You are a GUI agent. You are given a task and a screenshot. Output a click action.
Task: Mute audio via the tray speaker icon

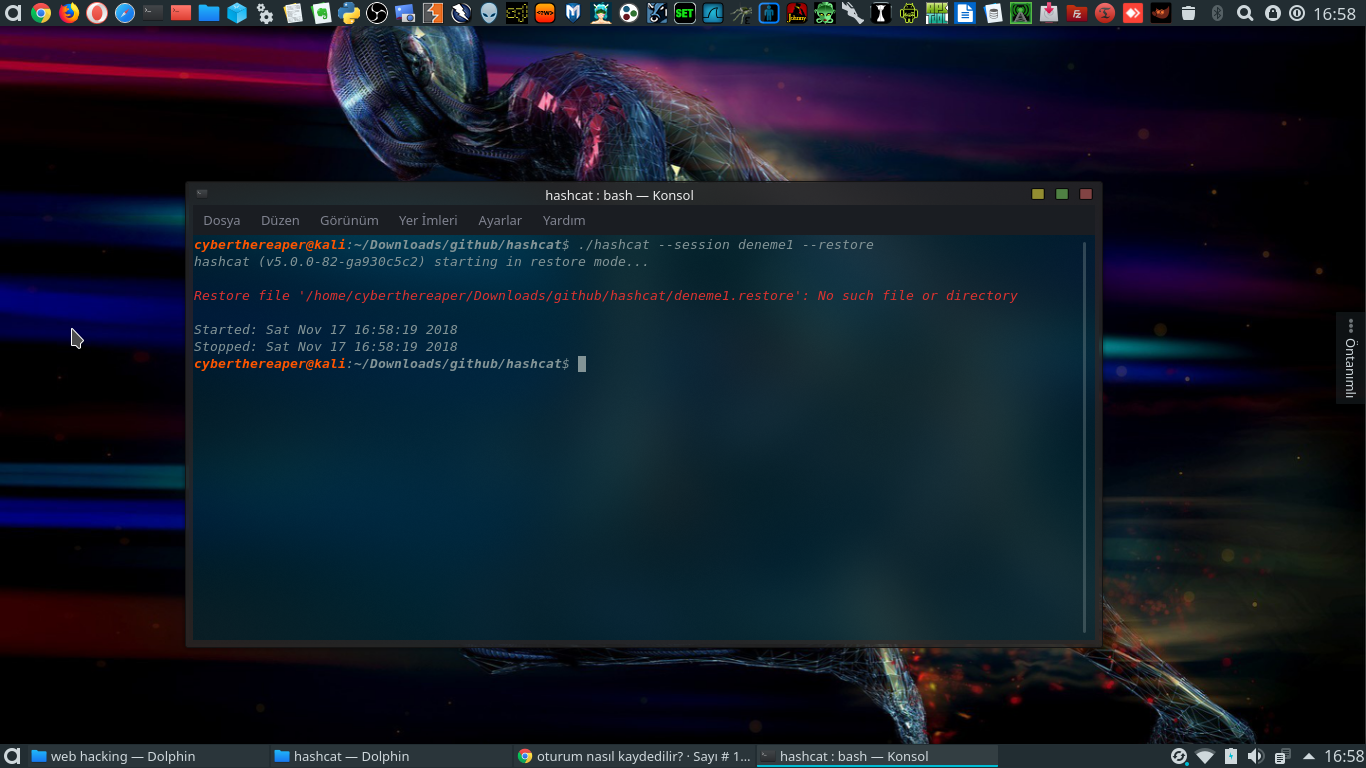1257,757
